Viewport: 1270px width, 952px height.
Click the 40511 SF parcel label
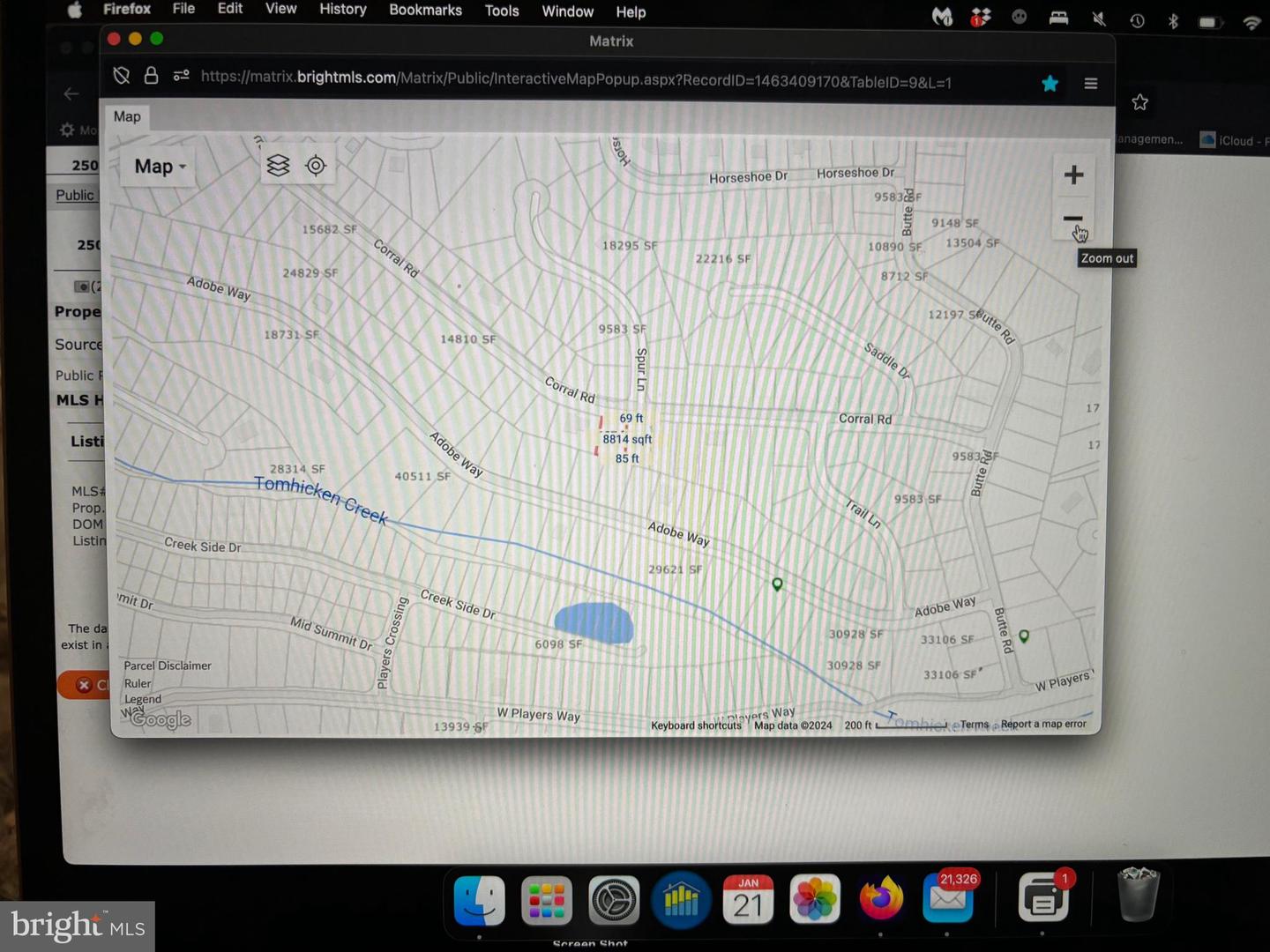422,476
